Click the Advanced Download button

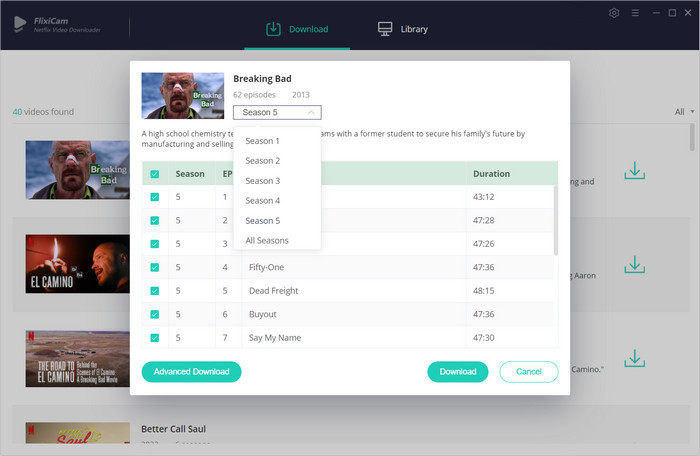192,372
